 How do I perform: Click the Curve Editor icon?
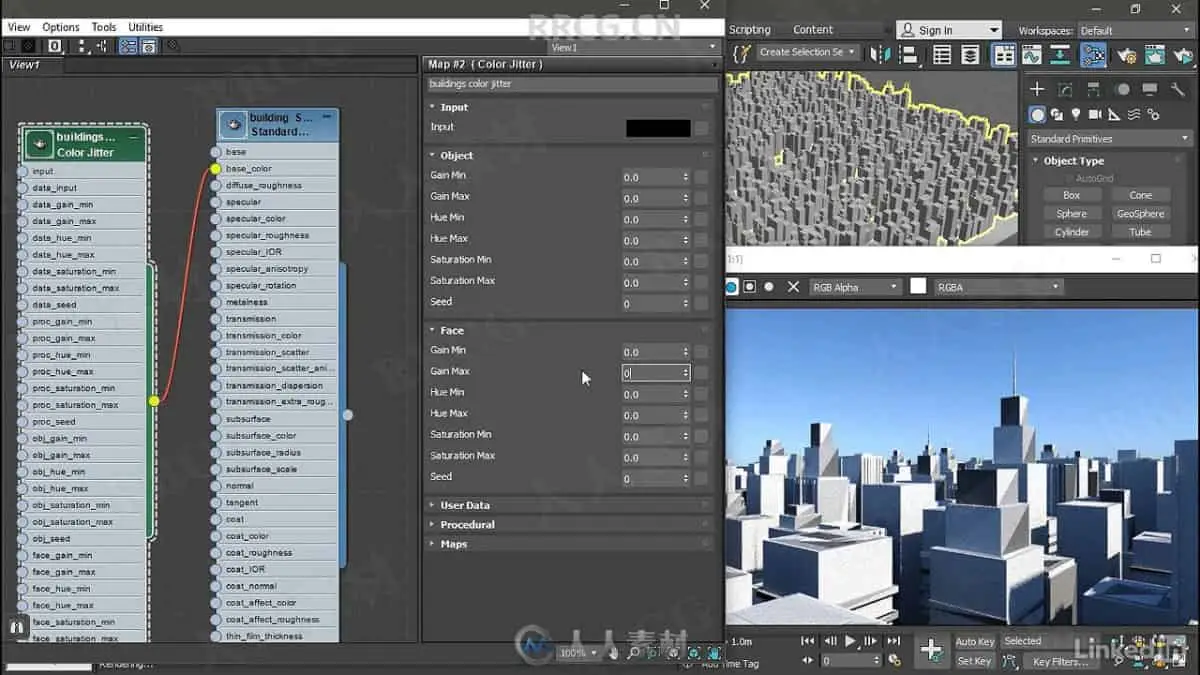click(x=1032, y=55)
